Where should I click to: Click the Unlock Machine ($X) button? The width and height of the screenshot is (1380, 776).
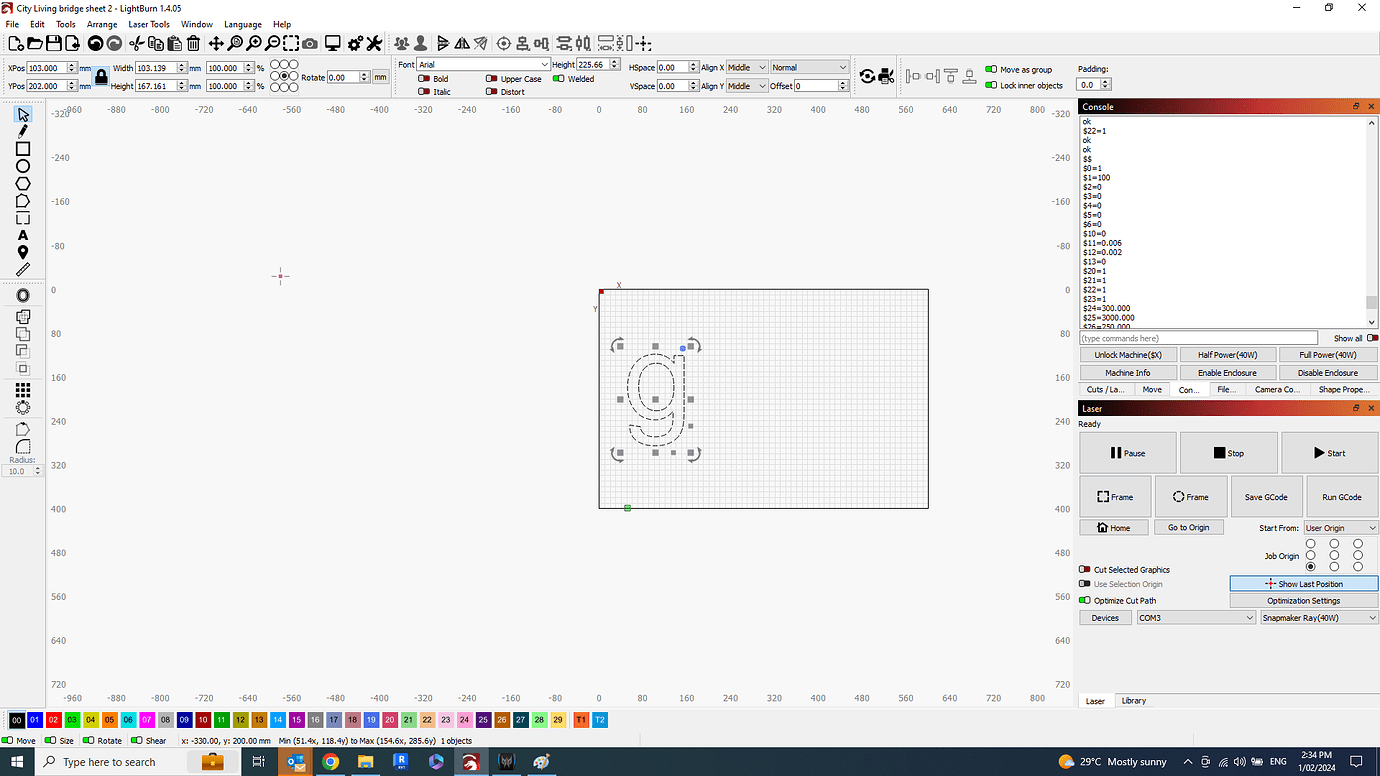(1127, 354)
